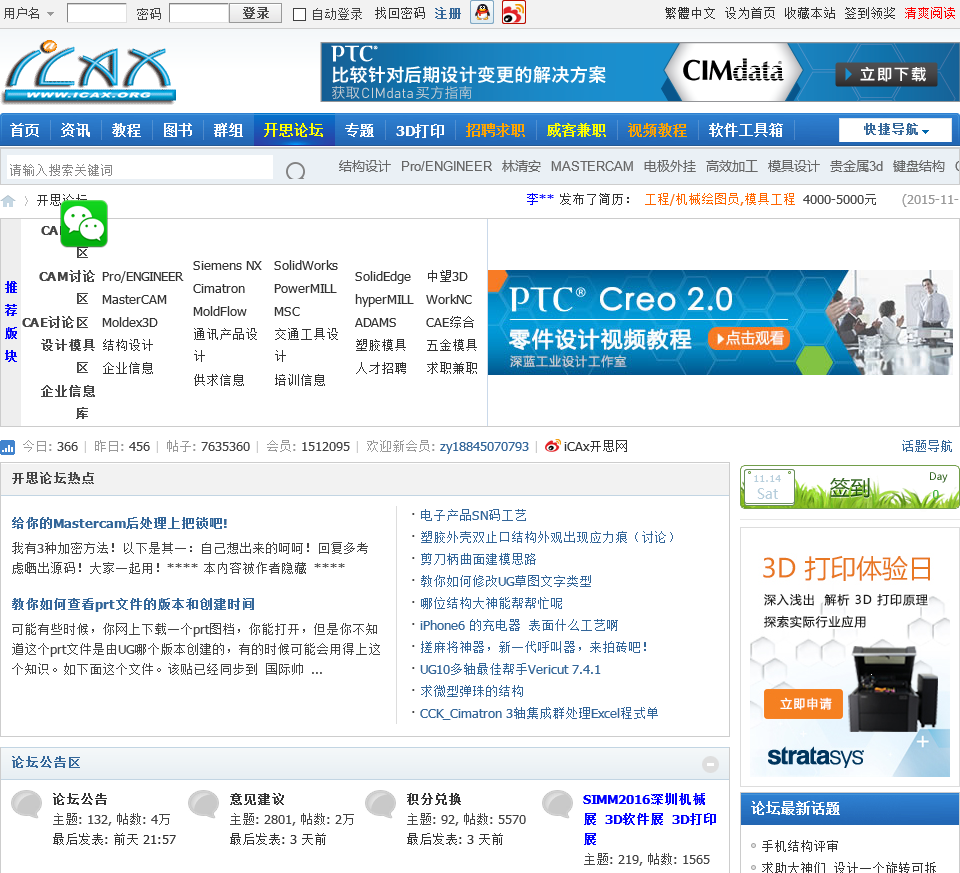The height and width of the screenshot is (873, 960).
Task: Open the 开思论坛 nav tab
Action: click(x=294, y=130)
